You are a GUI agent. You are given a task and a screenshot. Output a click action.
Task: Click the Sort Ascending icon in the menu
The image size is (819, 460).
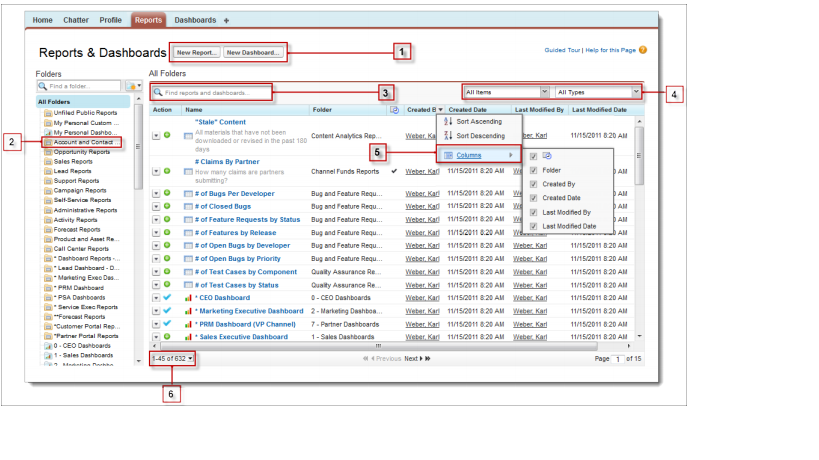448,121
